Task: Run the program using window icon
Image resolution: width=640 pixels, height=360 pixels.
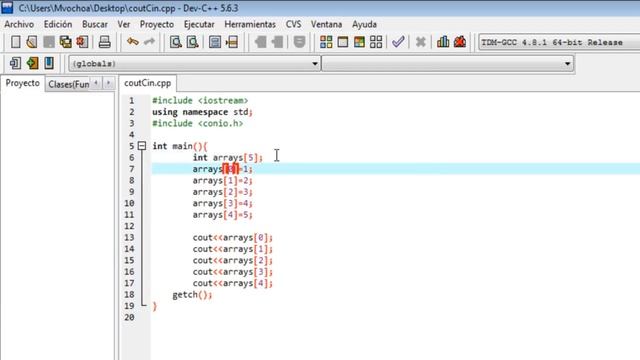Action: [x=342, y=42]
